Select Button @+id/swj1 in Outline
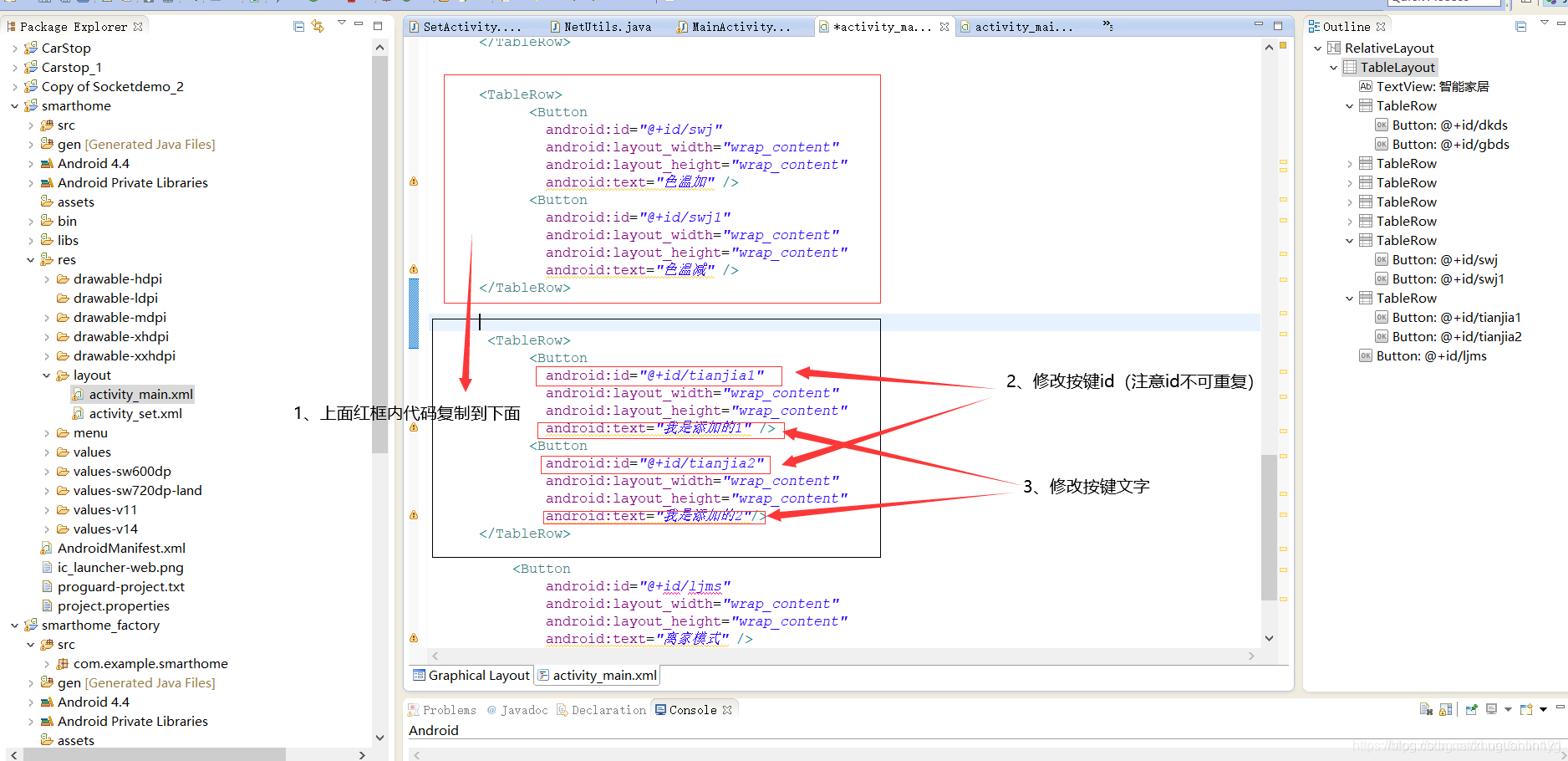 coord(1439,279)
